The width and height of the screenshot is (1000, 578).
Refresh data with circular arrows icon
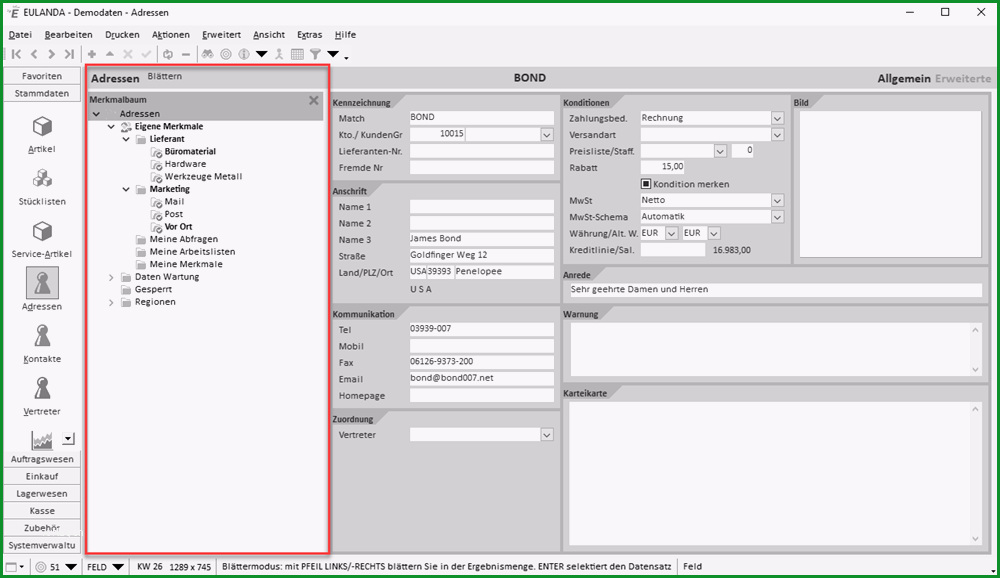tap(168, 54)
